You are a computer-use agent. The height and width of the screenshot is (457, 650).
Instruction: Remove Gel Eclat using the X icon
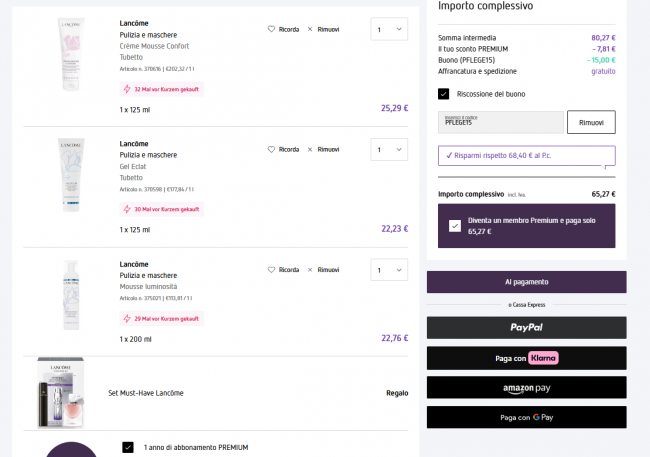310,149
